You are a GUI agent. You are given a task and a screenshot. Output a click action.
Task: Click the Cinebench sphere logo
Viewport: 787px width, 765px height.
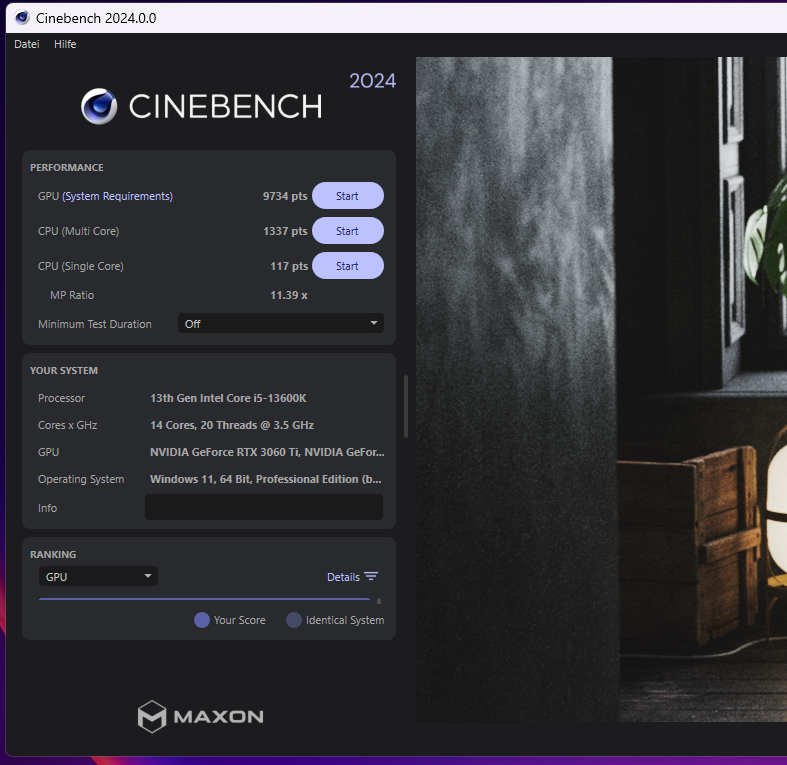[x=99, y=106]
